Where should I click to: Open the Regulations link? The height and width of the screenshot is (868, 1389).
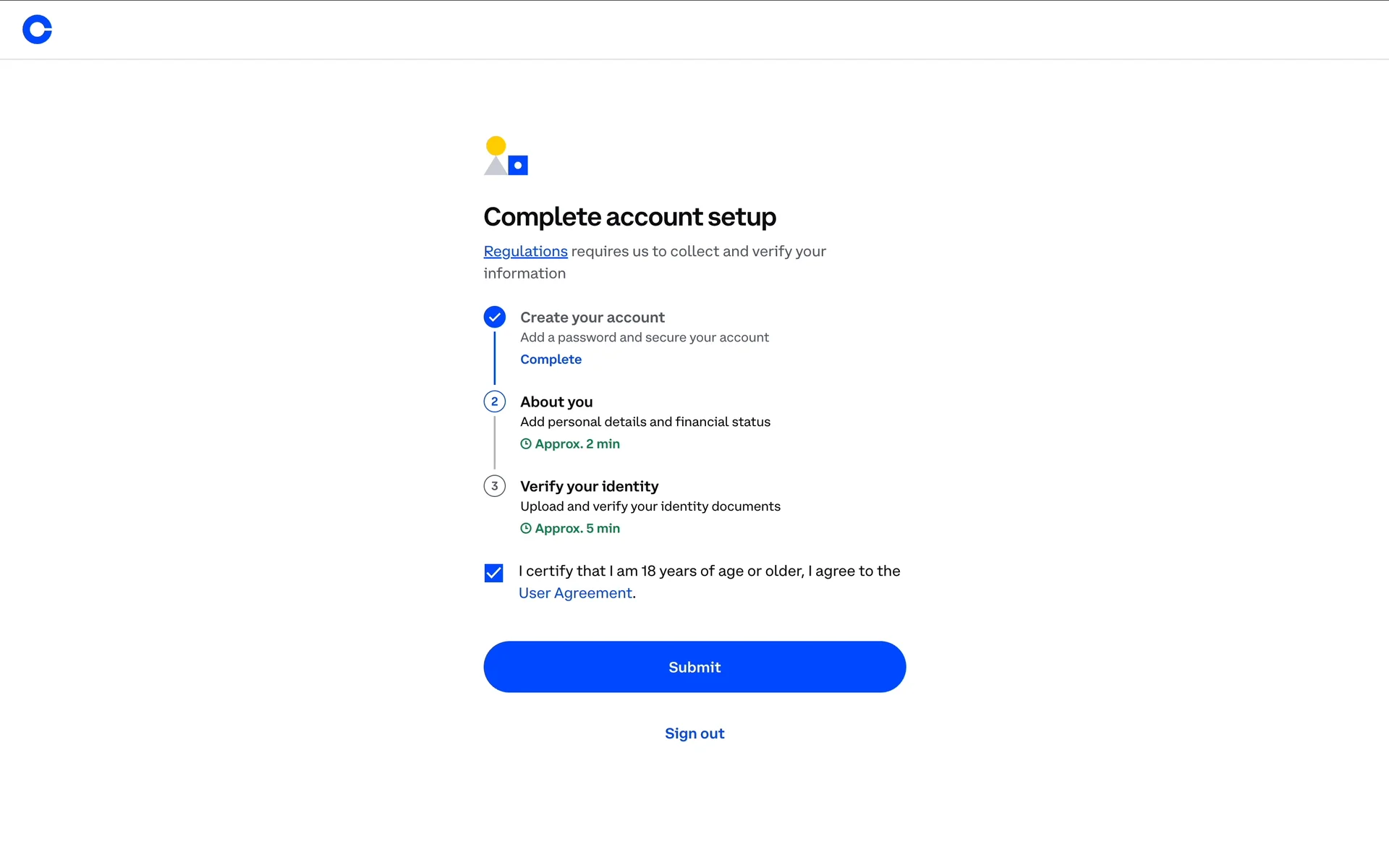click(525, 251)
